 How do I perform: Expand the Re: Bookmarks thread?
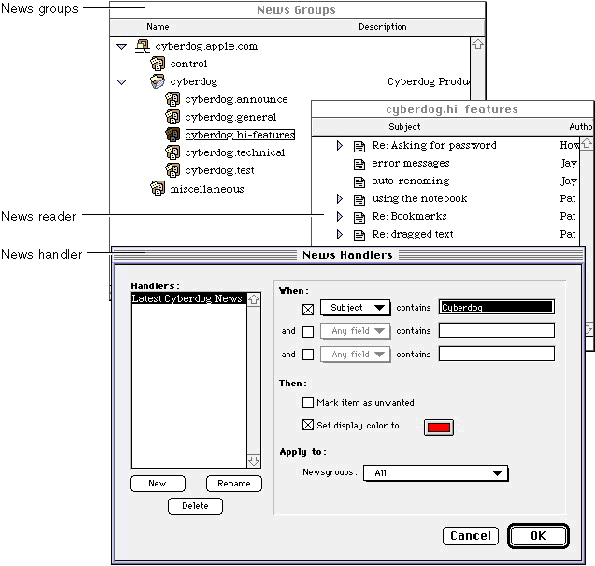340,217
